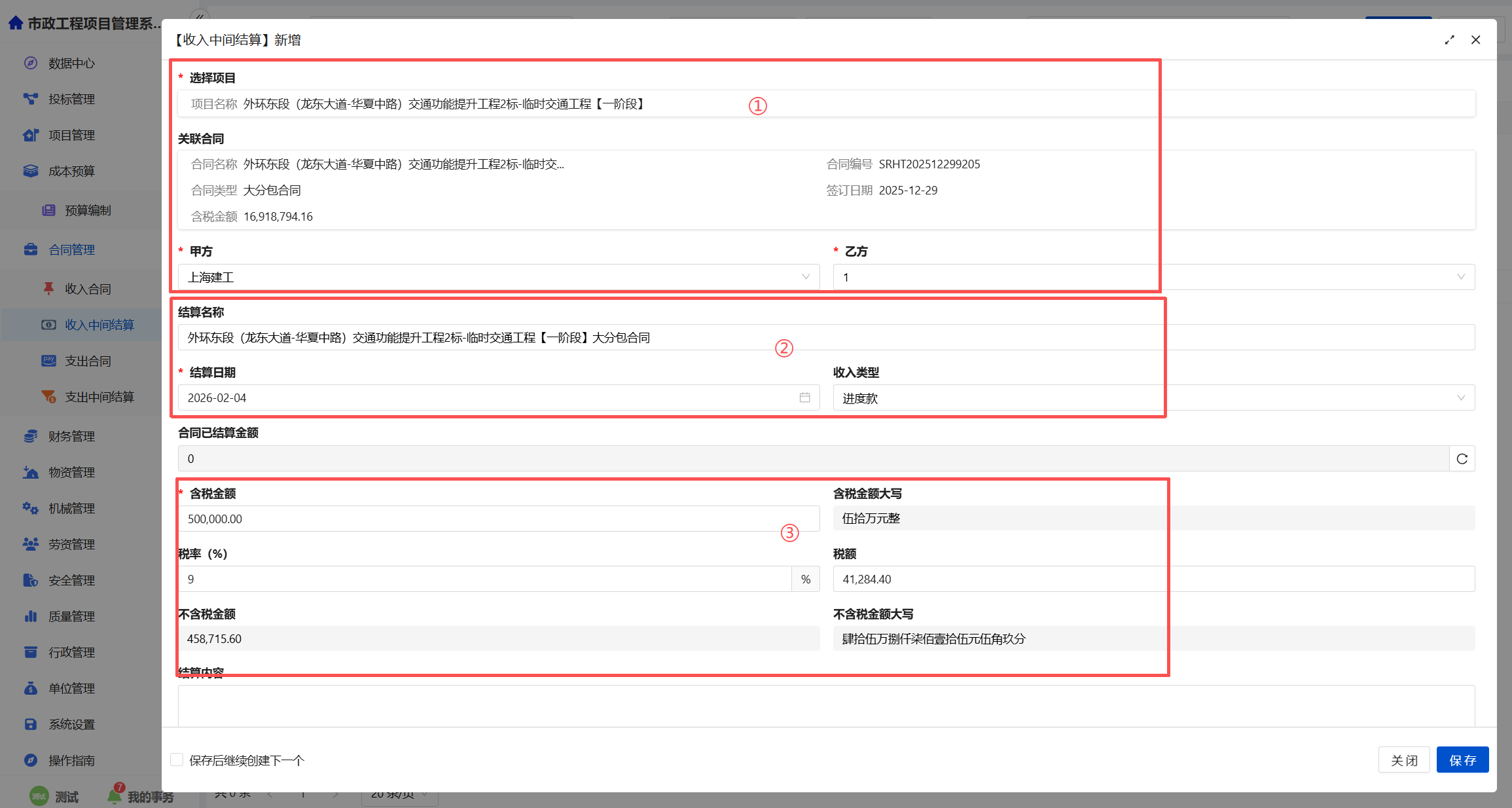Screen dimensions: 1512x808
Task: Select the 支出中间结算 funnel icon
Action: 49,396
